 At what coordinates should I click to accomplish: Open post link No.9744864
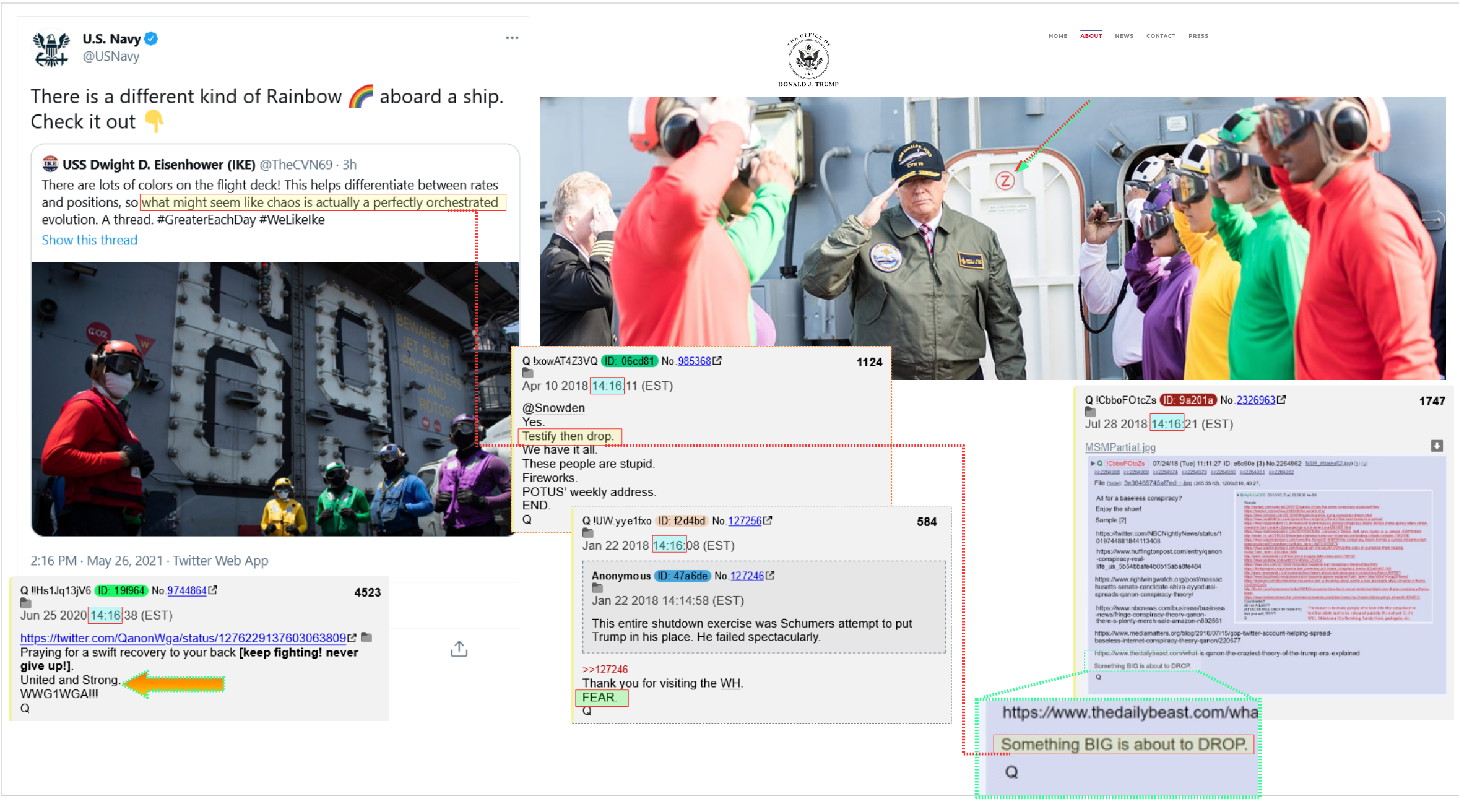coord(186,590)
